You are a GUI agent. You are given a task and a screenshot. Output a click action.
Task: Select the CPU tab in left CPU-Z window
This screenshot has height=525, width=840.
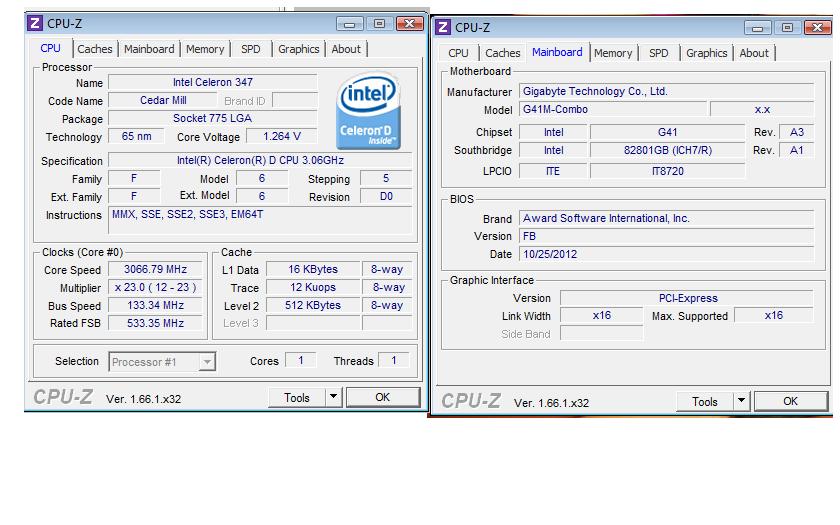click(50, 48)
